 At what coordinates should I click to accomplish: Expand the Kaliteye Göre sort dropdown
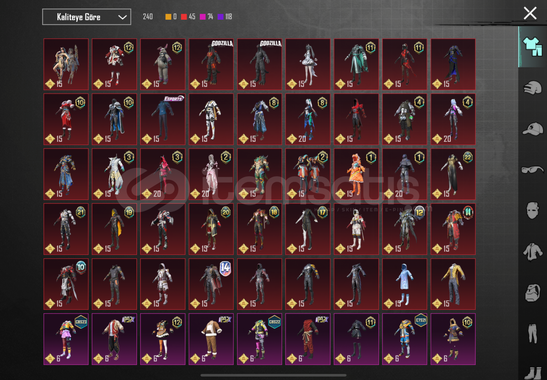click(87, 17)
